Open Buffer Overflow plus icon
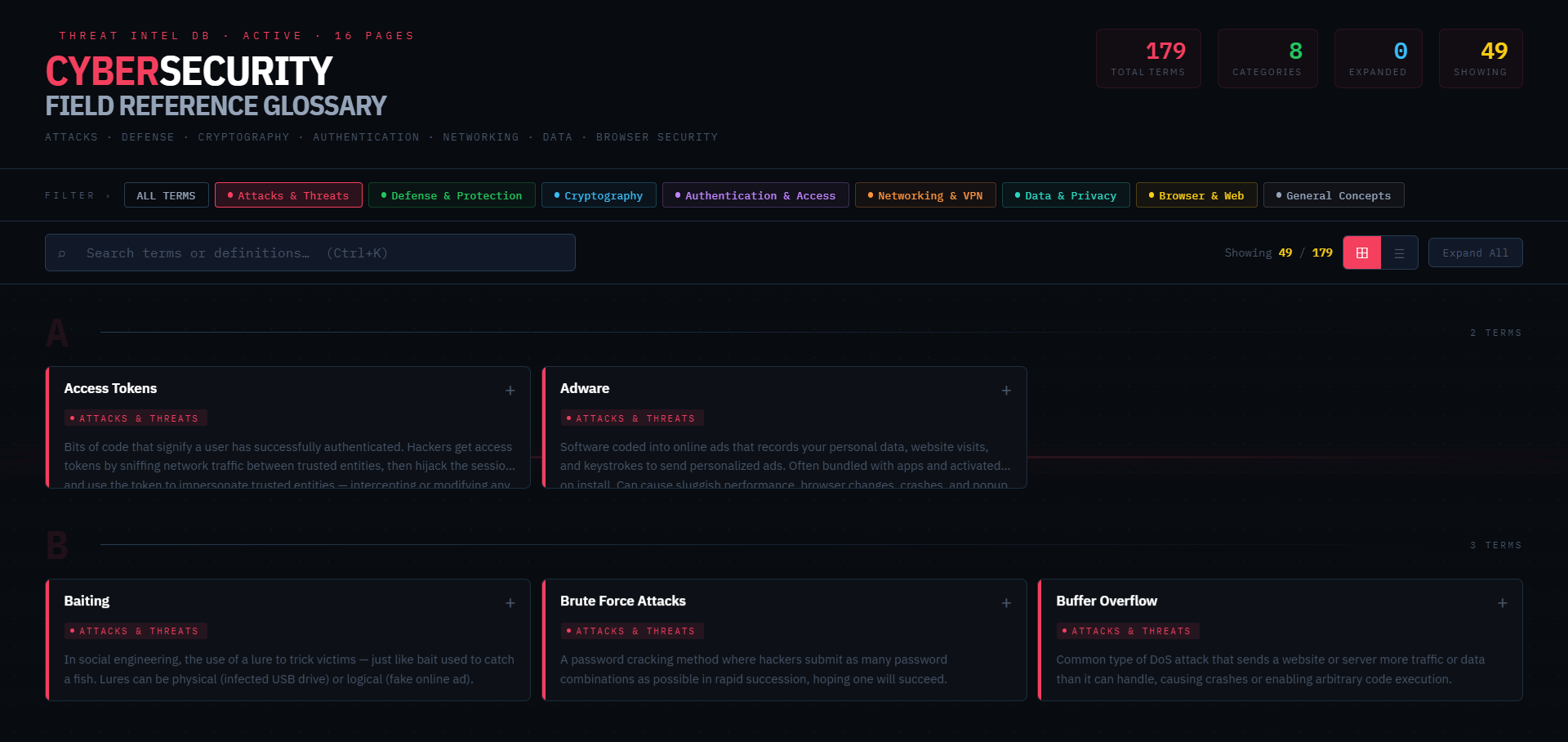The height and width of the screenshot is (742, 1568). point(1502,603)
